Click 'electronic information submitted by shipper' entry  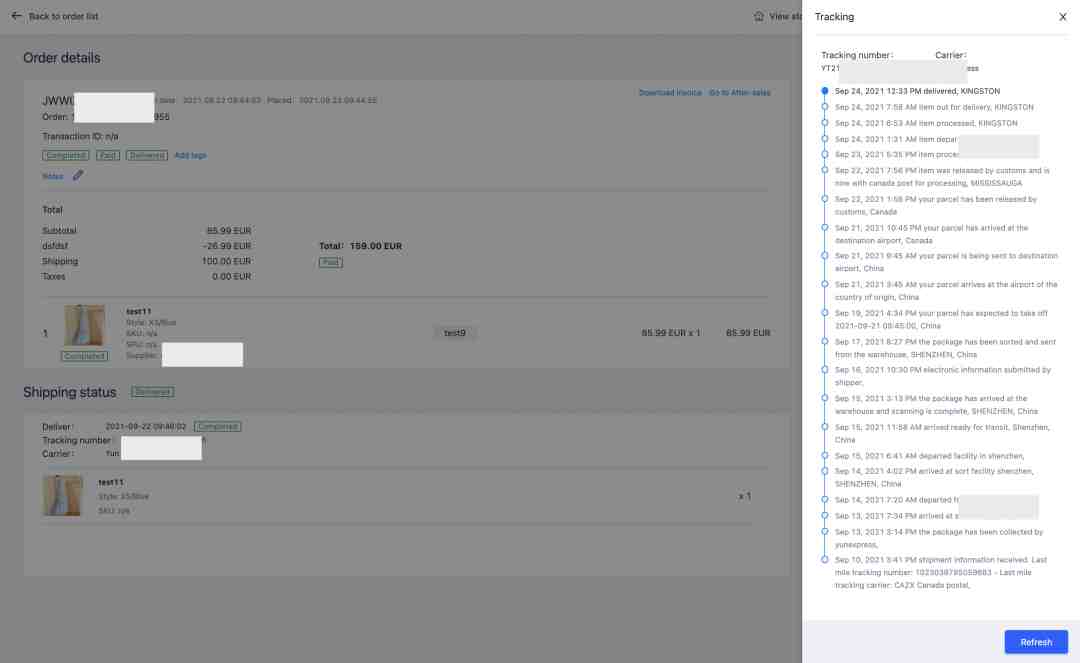(x=942, y=376)
